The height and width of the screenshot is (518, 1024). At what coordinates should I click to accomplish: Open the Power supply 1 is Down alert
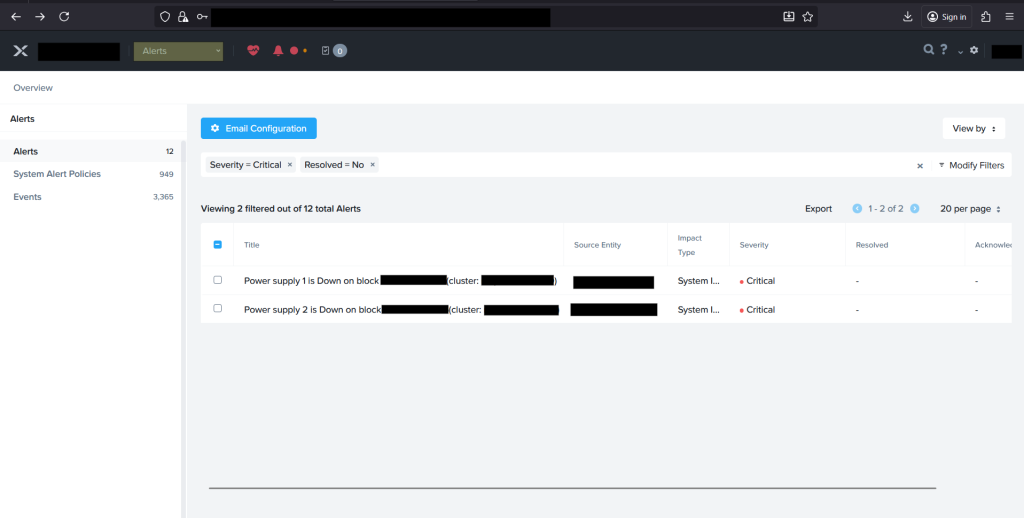pos(400,281)
